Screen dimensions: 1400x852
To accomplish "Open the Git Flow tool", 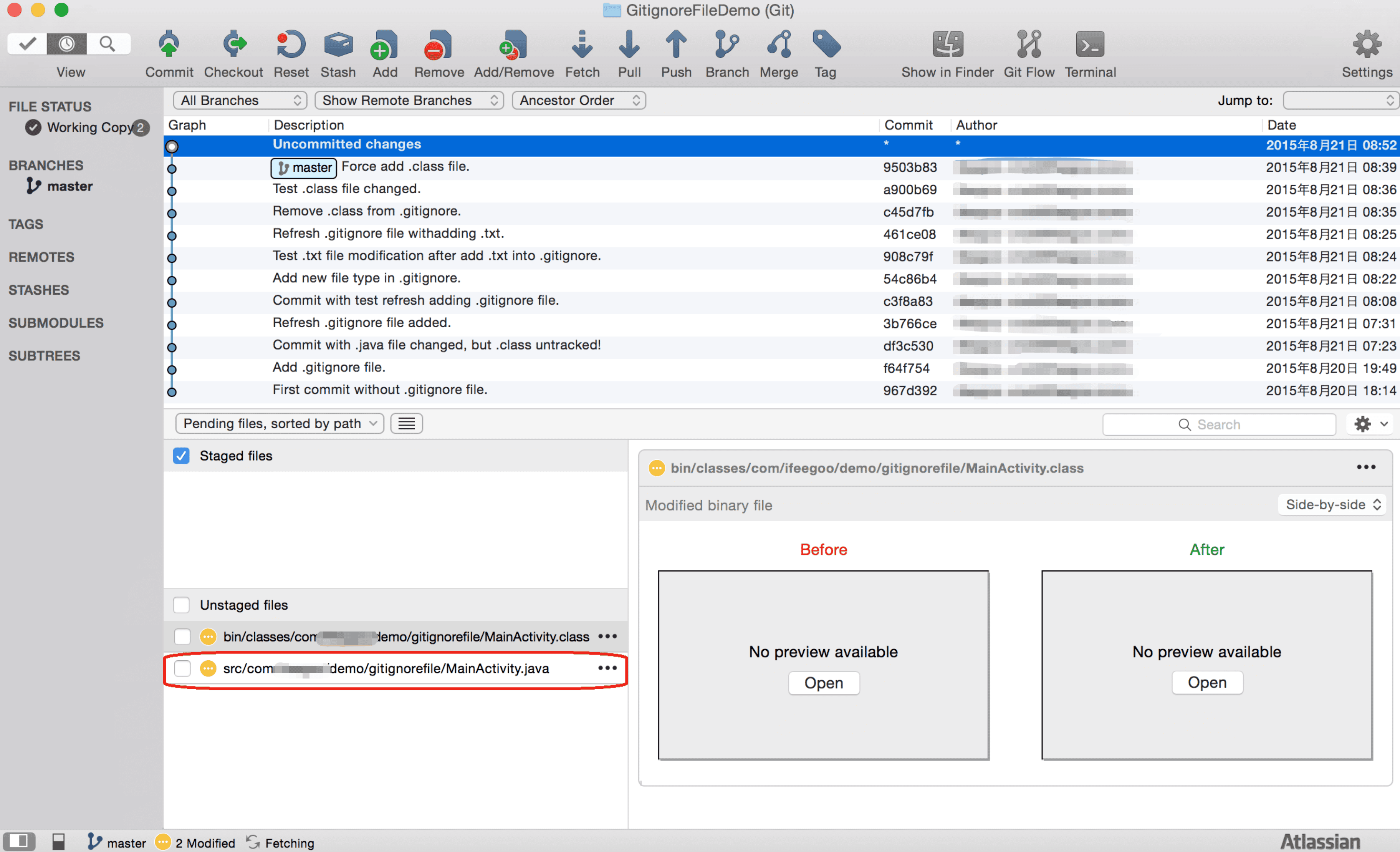I will click(1028, 44).
